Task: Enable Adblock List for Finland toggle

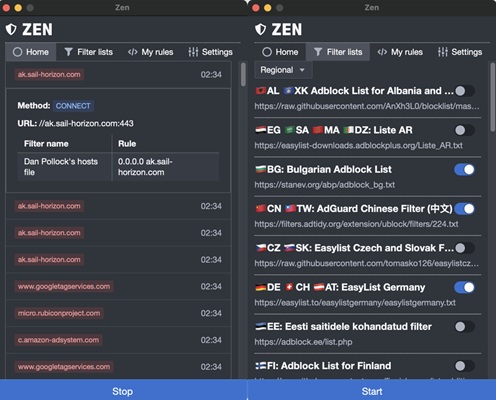Action: click(x=464, y=366)
